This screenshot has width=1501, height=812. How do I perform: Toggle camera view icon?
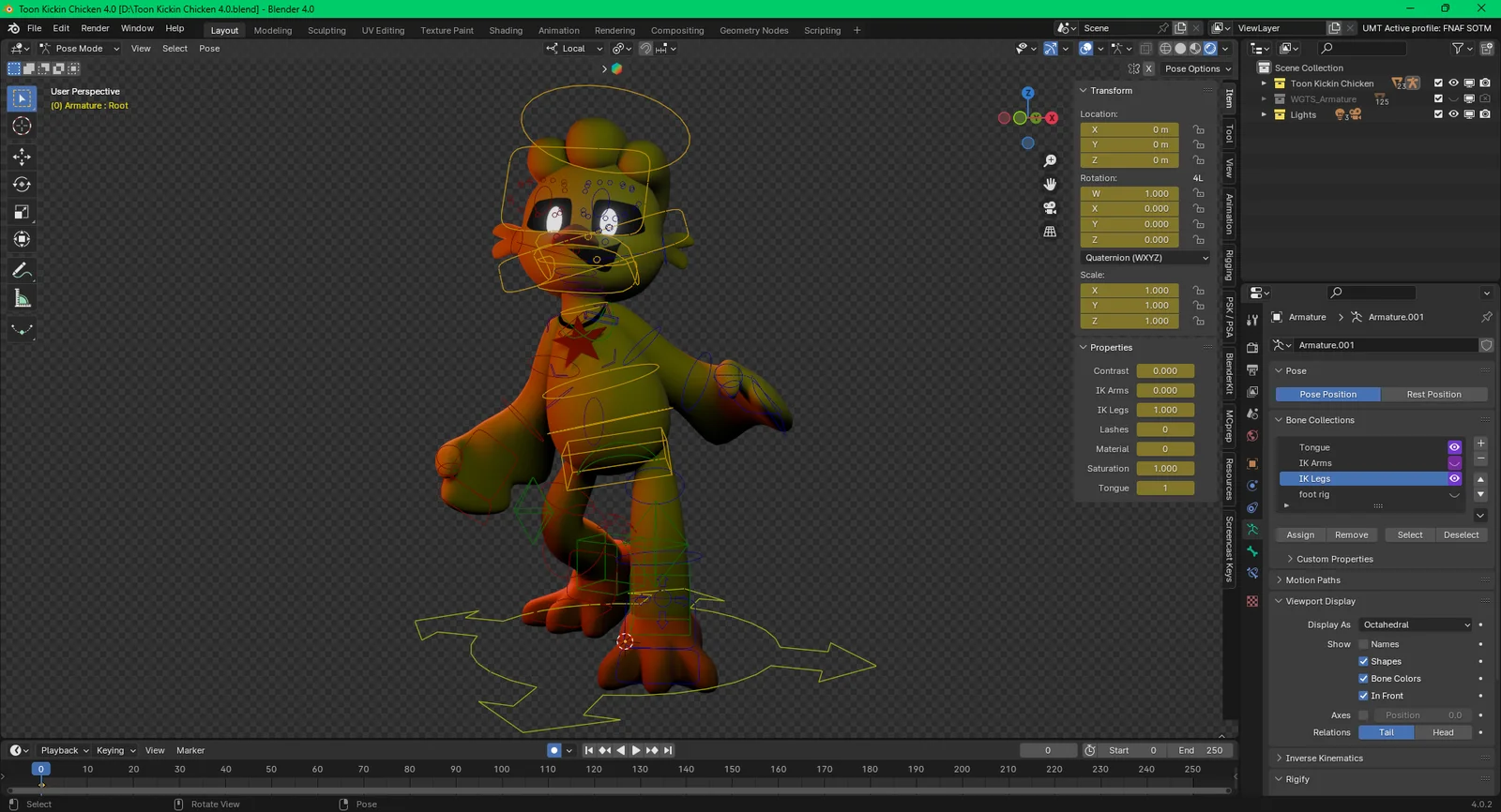click(1050, 207)
